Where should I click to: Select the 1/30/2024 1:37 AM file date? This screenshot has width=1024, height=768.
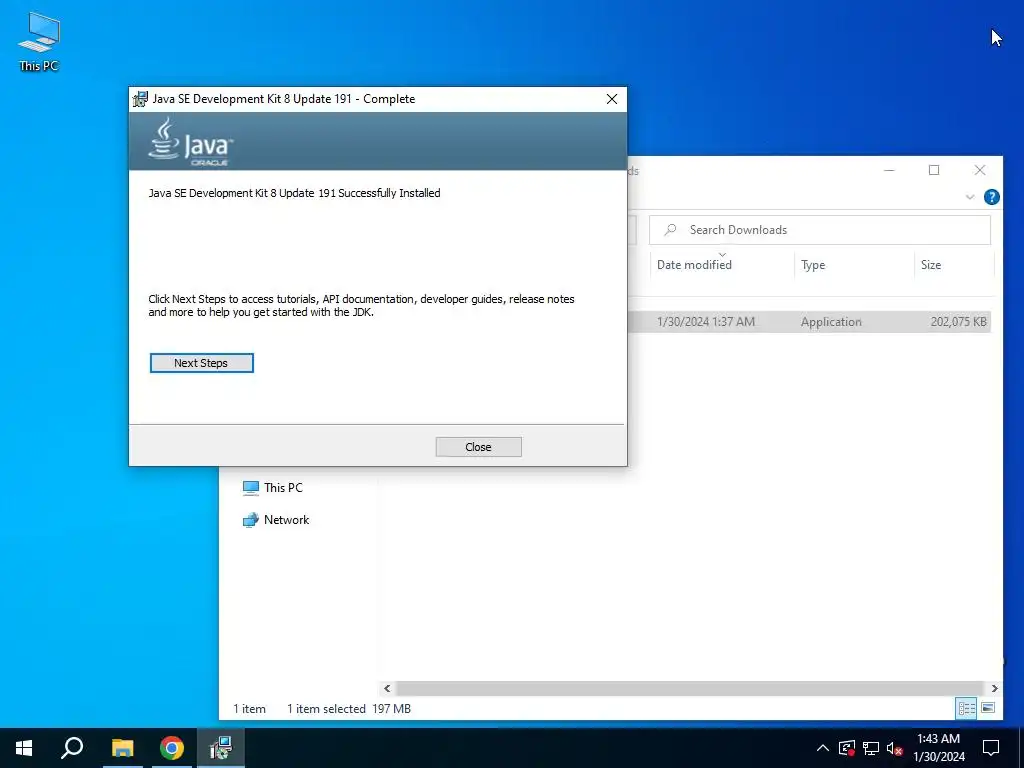click(705, 321)
